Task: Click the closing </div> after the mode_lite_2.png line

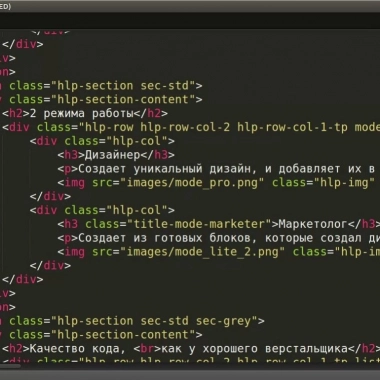Action: (x=50, y=266)
